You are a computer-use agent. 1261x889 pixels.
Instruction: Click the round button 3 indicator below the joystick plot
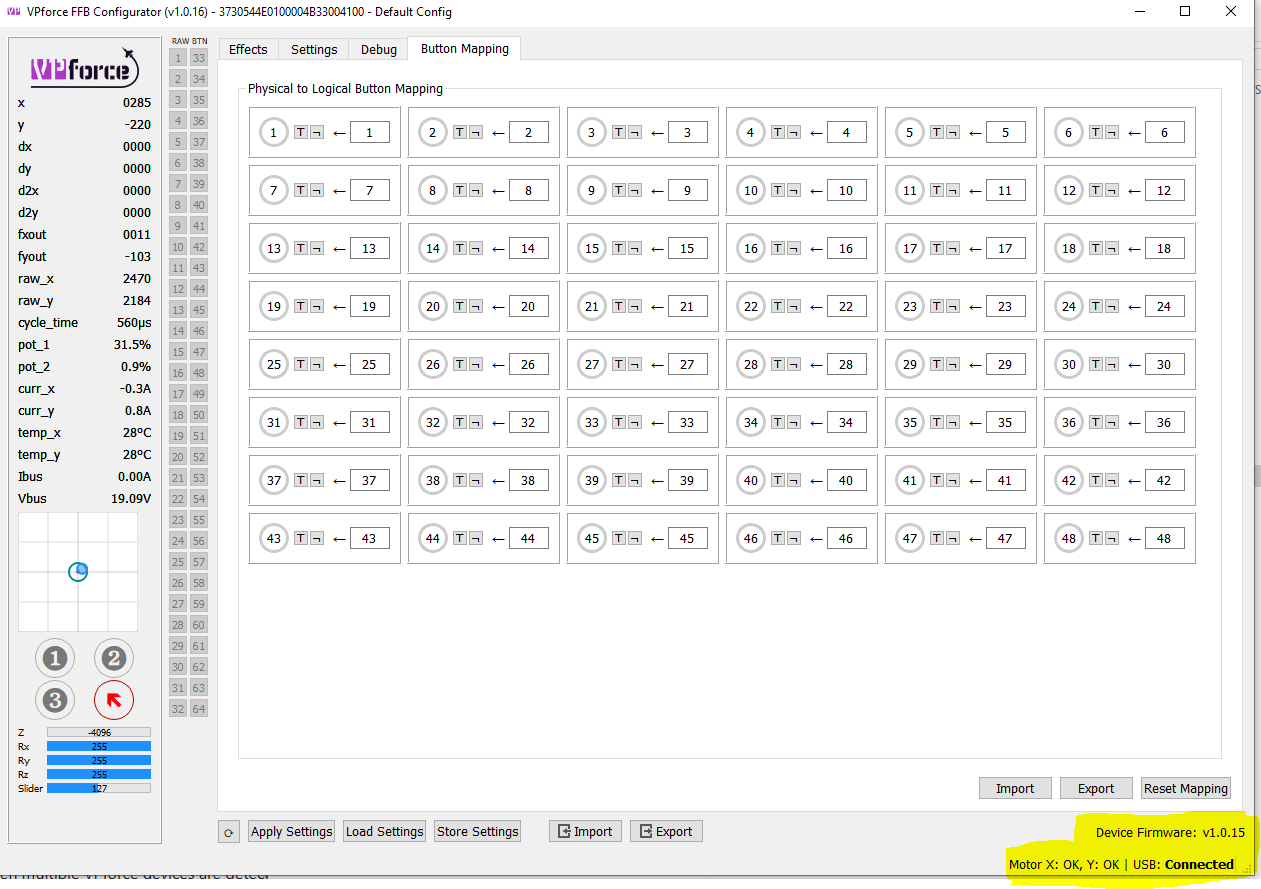click(55, 700)
